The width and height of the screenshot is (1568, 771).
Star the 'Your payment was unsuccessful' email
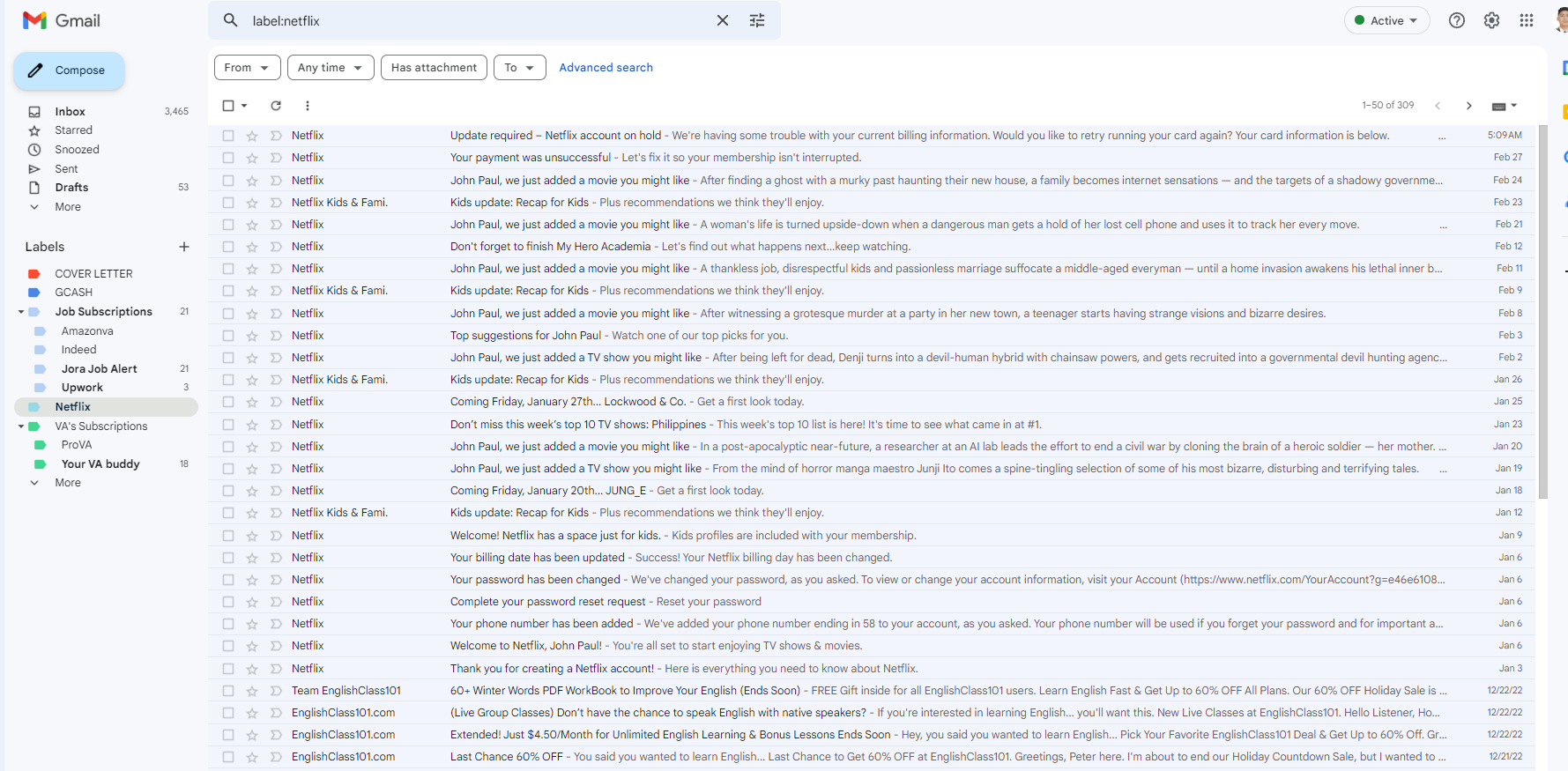[x=252, y=158]
